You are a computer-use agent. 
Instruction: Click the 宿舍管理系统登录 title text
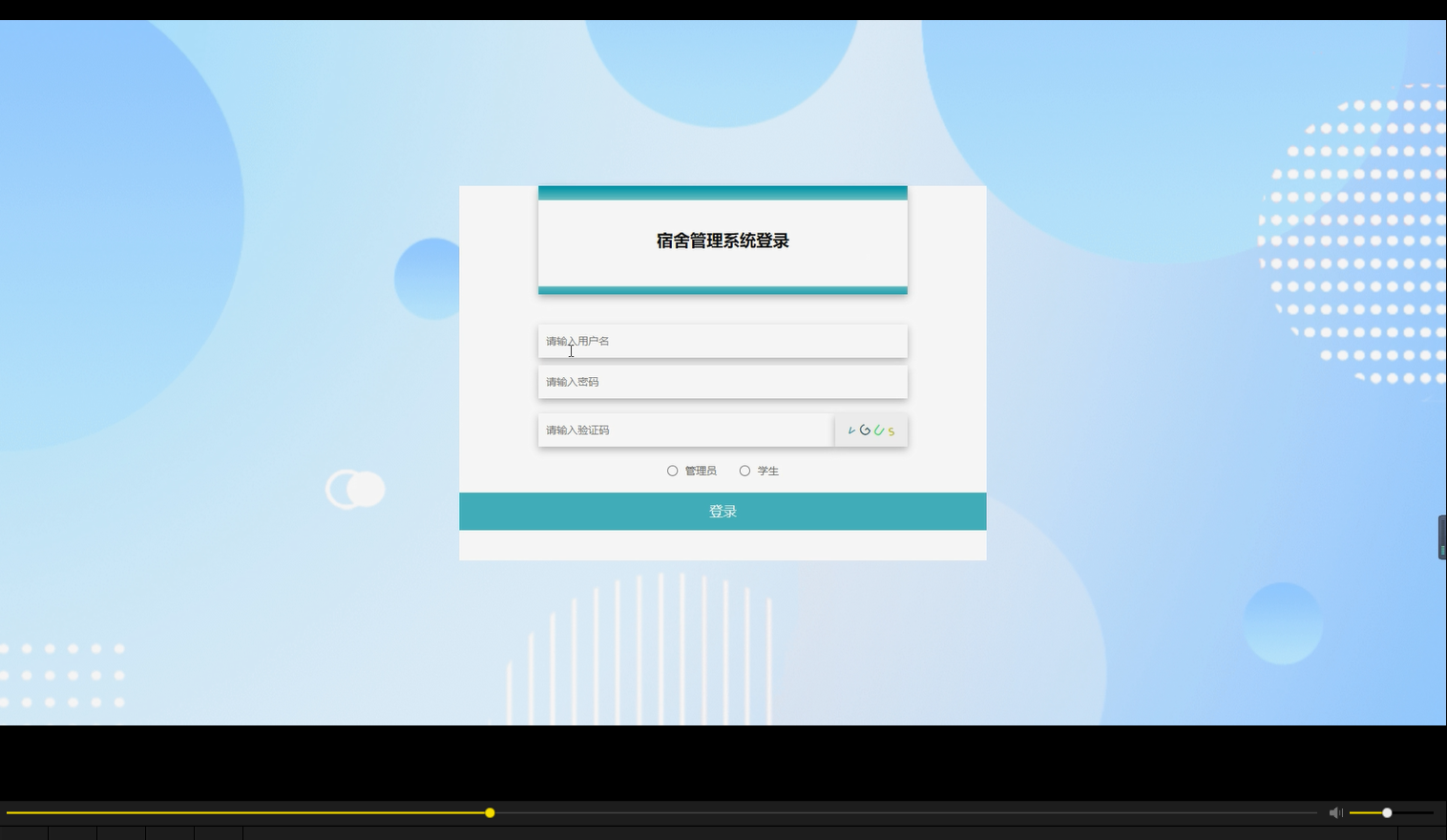(723, 241)
